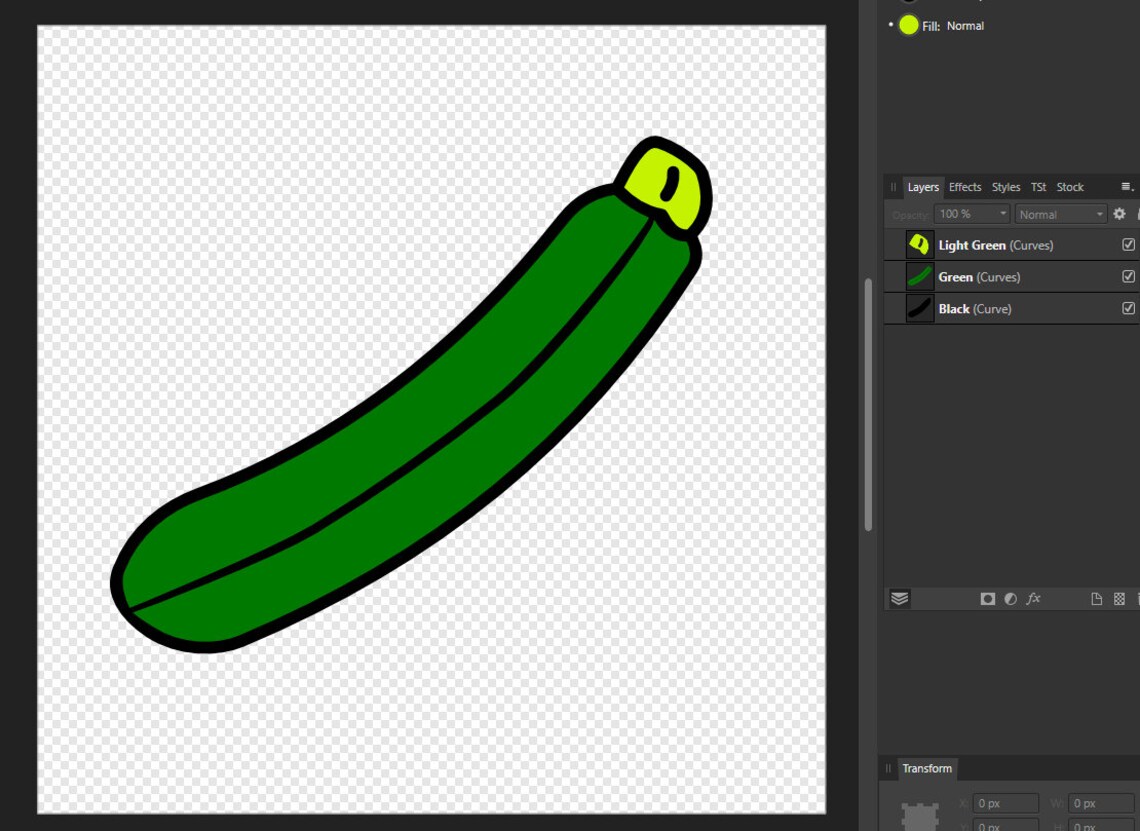
Task: Click the X position field in Transform panel
Action: pyautogui.click(x=1004, y=802)
